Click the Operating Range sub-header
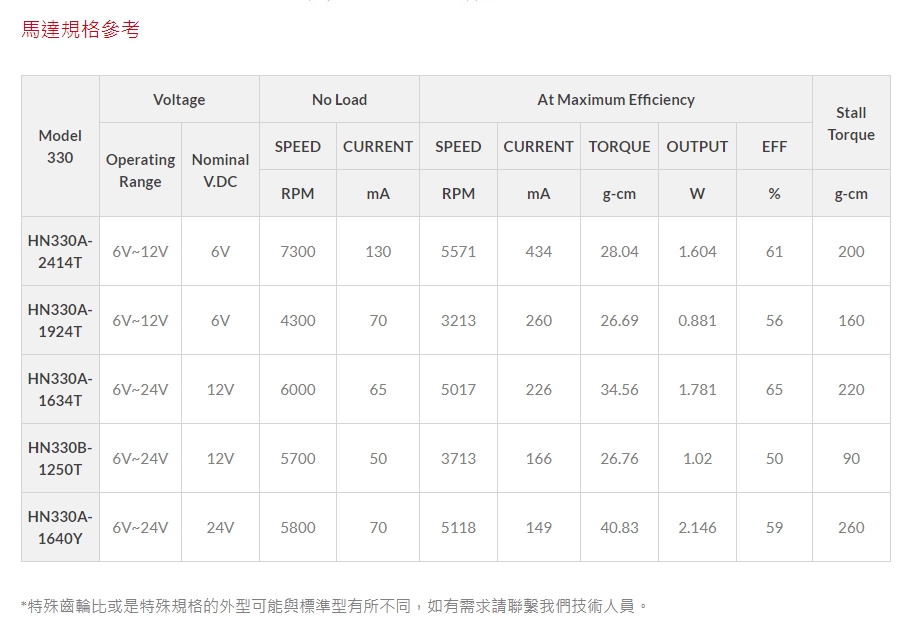The height and width of the screenshot is (632, 917). point(140,171)
